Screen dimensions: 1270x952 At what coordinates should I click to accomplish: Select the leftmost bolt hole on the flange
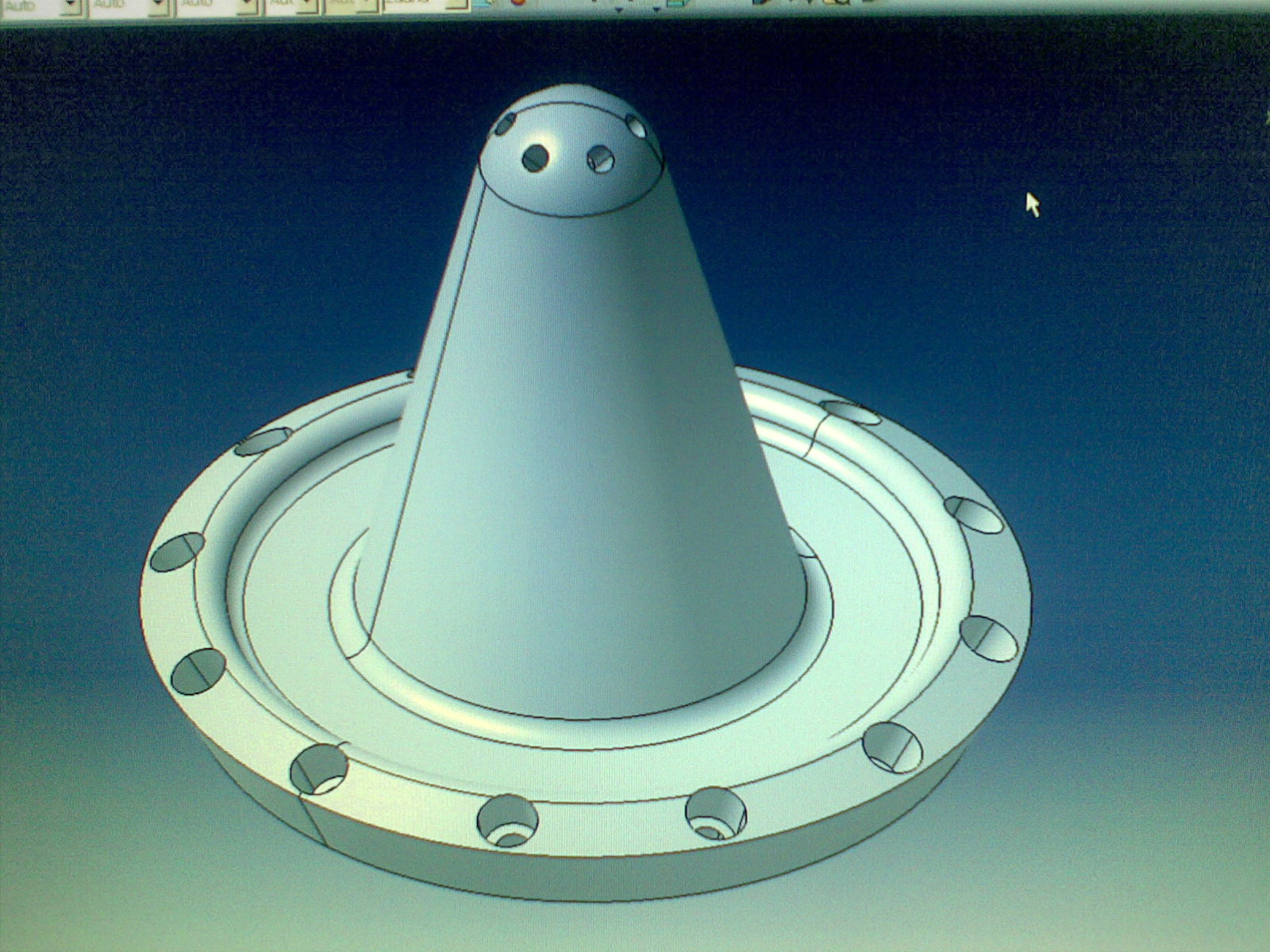click(x=176, y=552)
